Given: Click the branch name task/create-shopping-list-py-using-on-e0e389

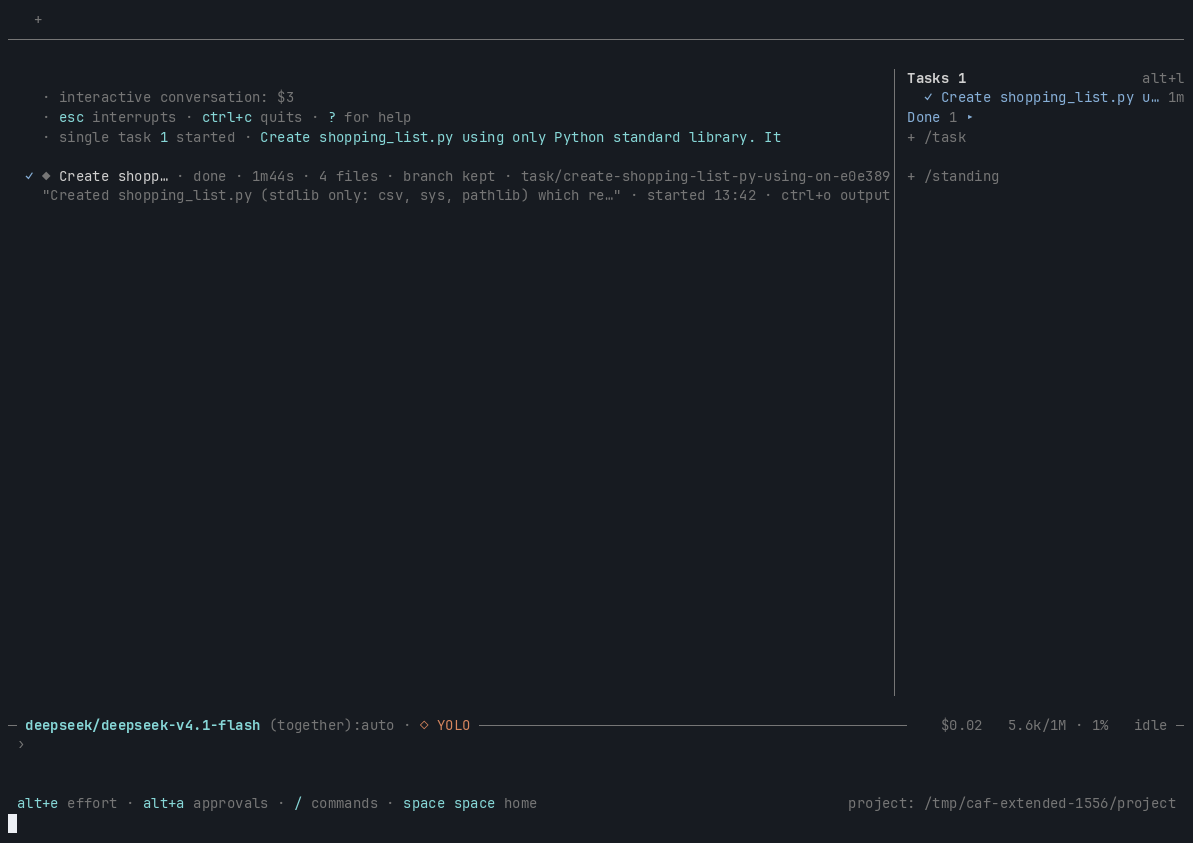Looking at the screenshot, I should pos(705,177).
